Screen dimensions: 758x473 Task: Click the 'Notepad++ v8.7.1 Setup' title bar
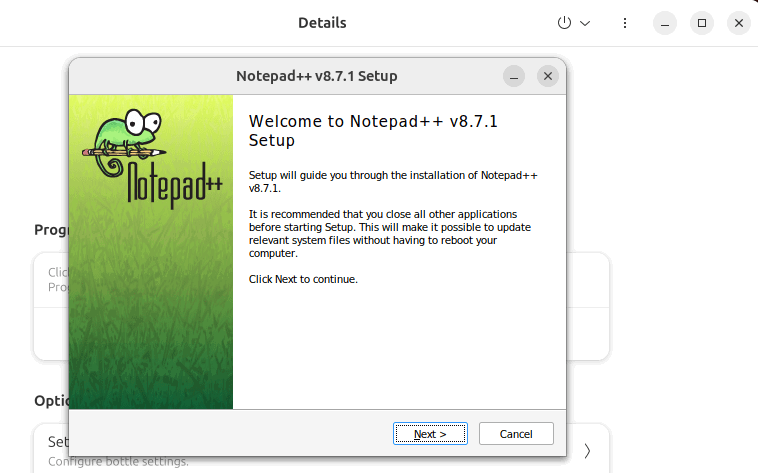(316, 76)
